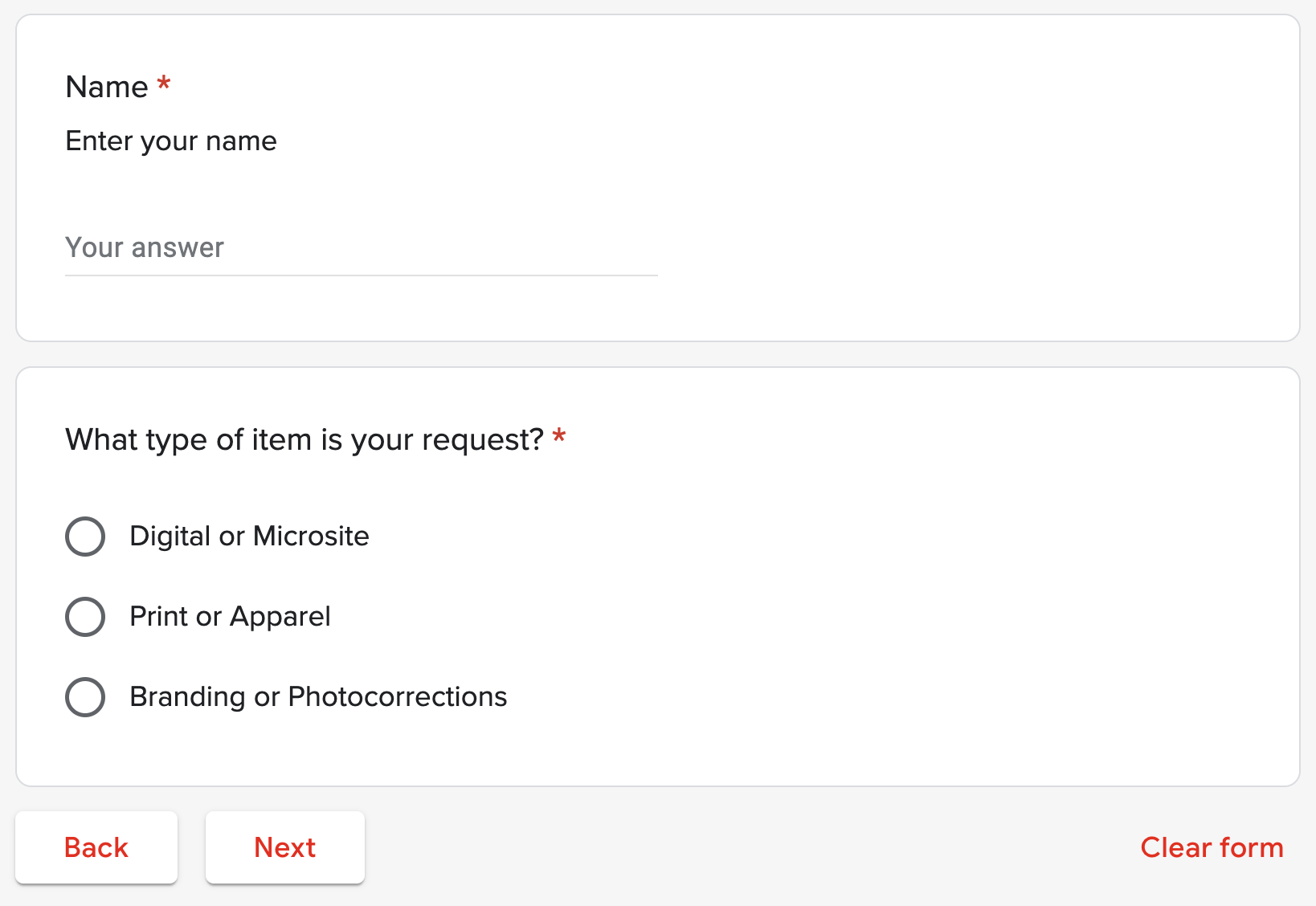This screenshot has height=906, width=1316.
Task: Select the "Digital or Microsite" radio circle
Action: click(85, 537)
